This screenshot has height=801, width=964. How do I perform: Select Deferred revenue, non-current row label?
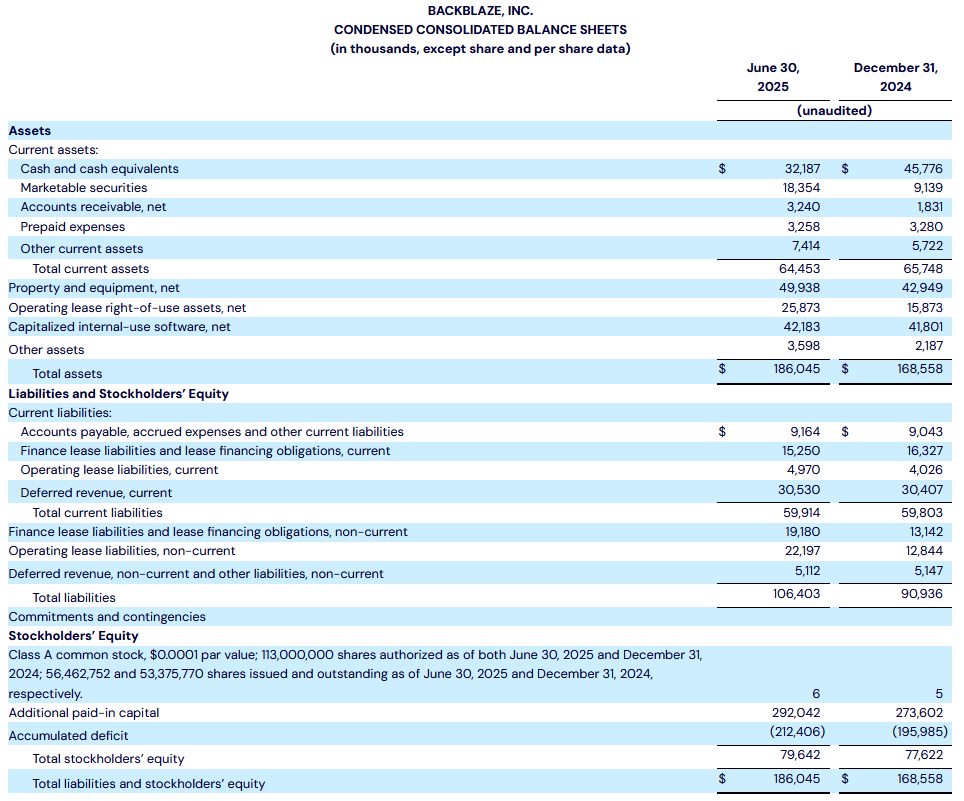tap(196, 574)
